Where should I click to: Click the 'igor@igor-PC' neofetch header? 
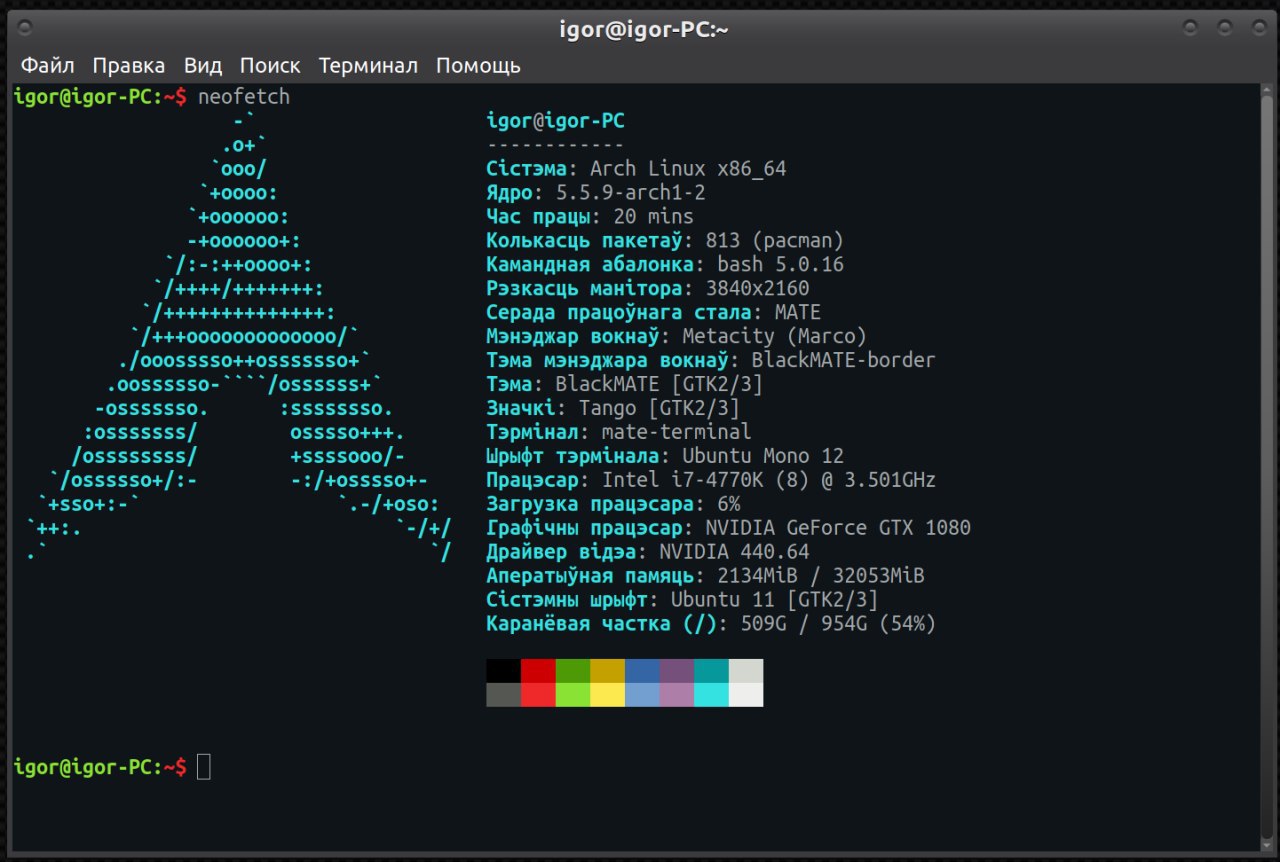[556, 121]
